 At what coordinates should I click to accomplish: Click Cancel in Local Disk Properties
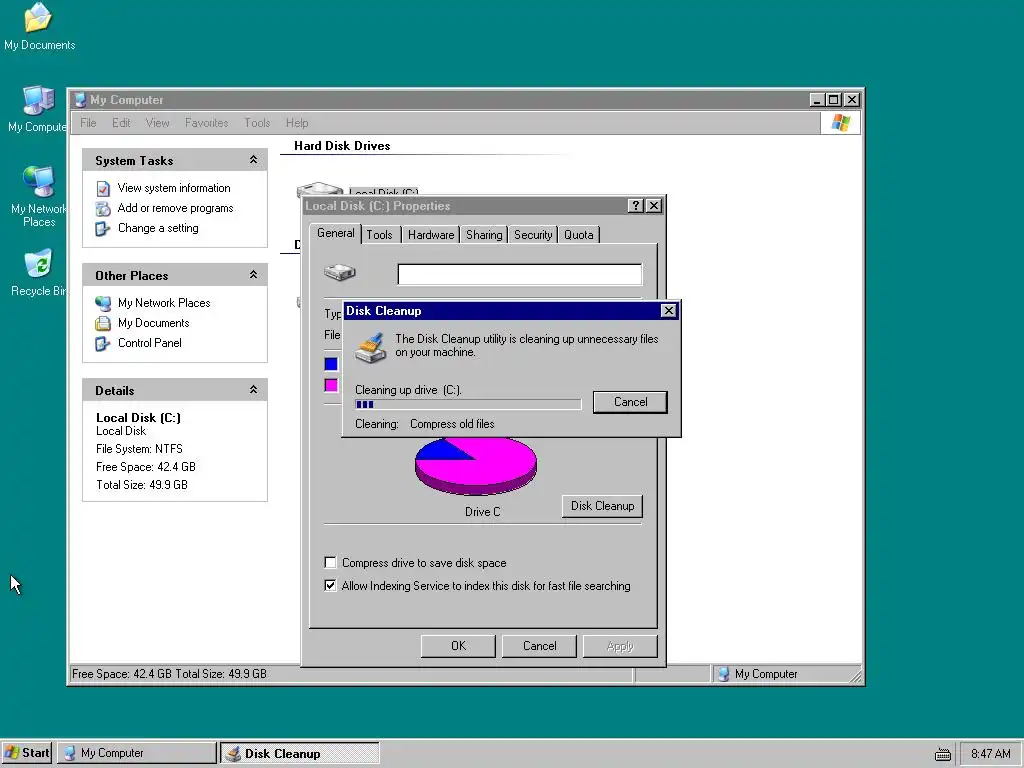point(539,646)
